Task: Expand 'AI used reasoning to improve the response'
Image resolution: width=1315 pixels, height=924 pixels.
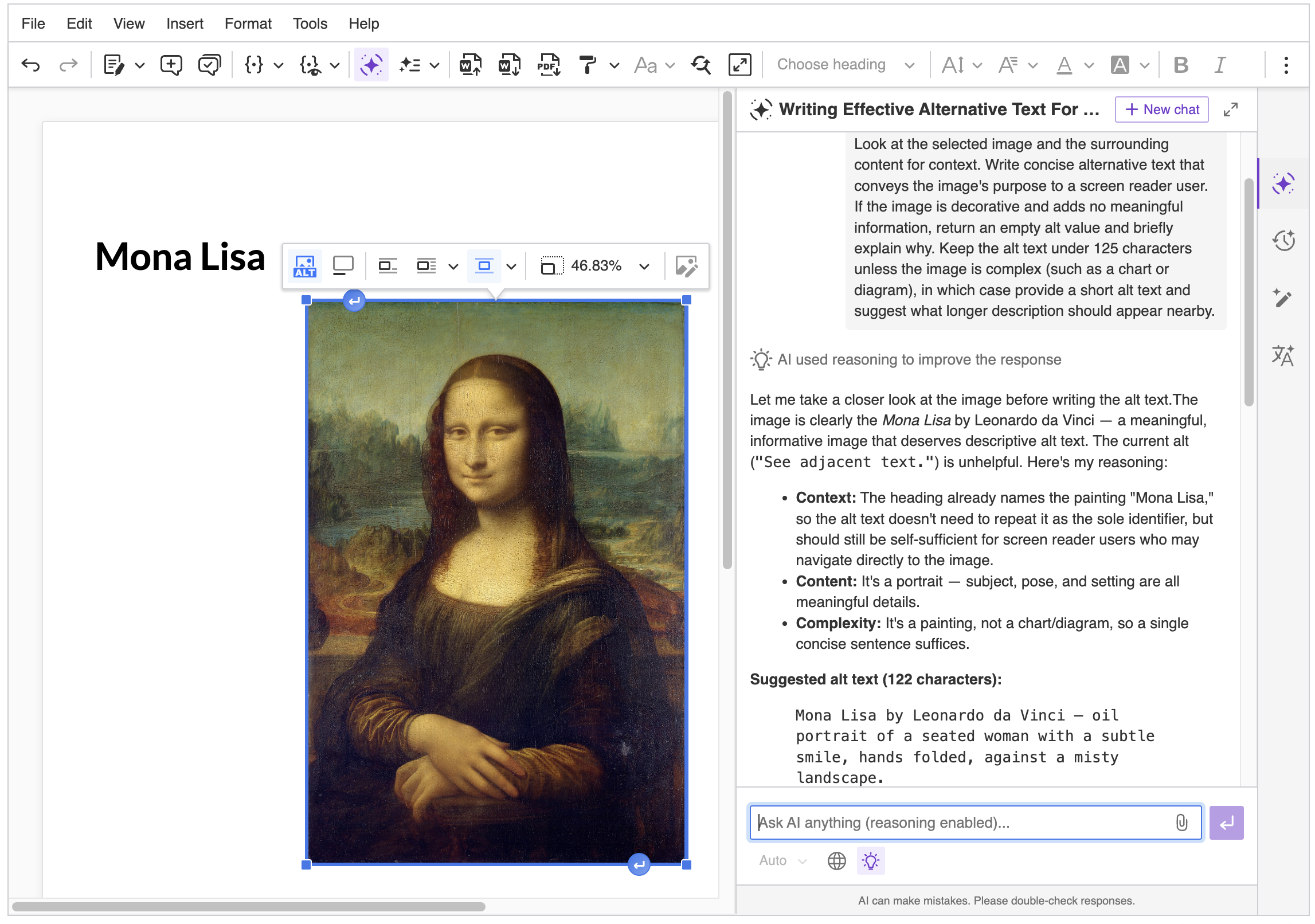Action: (x=906, y=360)
